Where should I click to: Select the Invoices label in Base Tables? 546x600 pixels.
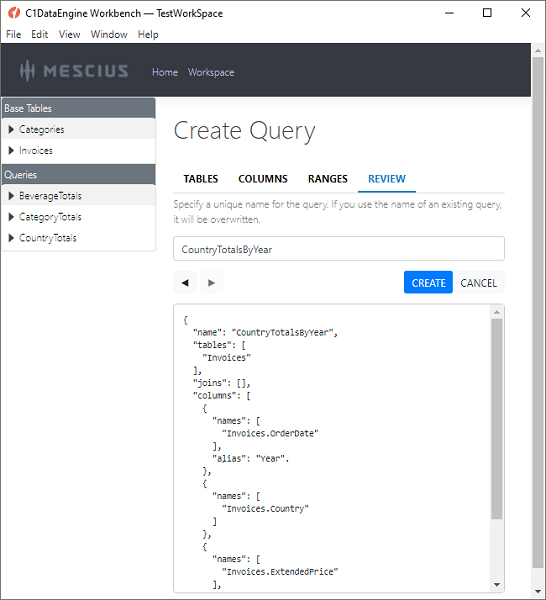click(36, 150)
